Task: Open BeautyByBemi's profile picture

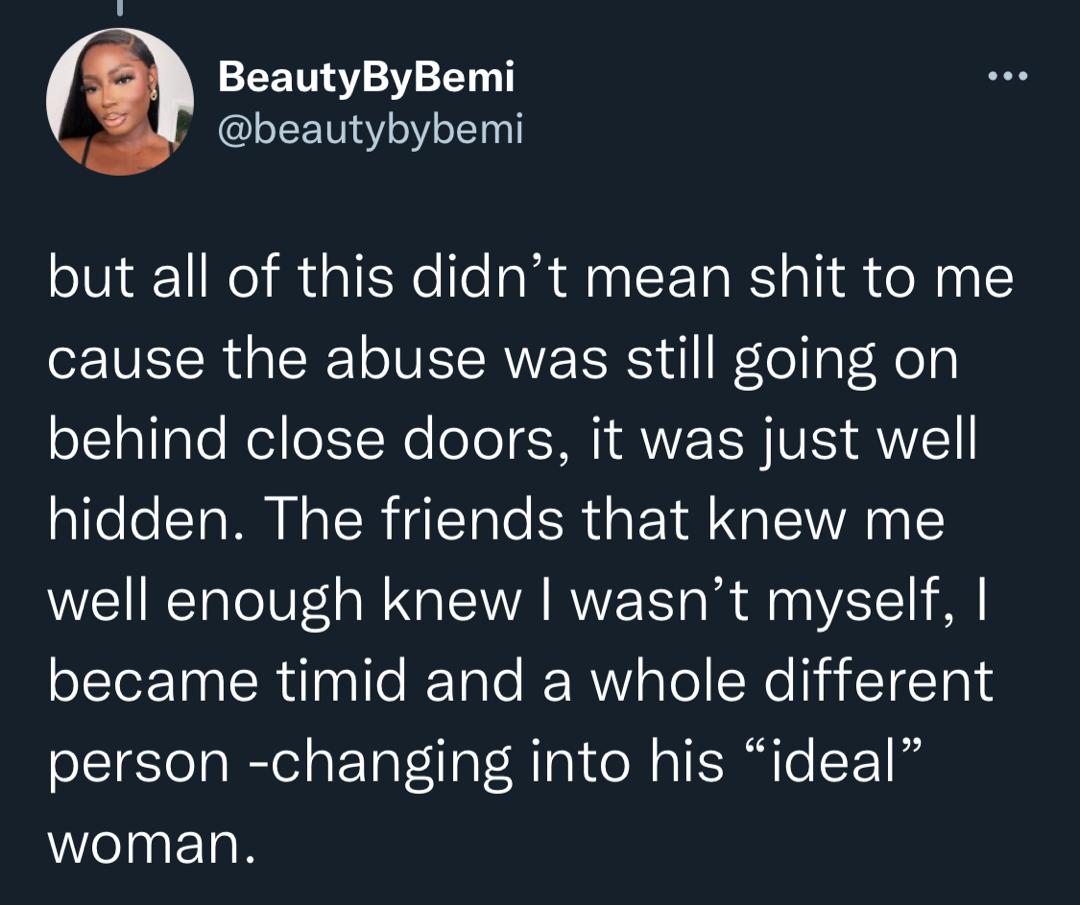Action: [120, 102]
